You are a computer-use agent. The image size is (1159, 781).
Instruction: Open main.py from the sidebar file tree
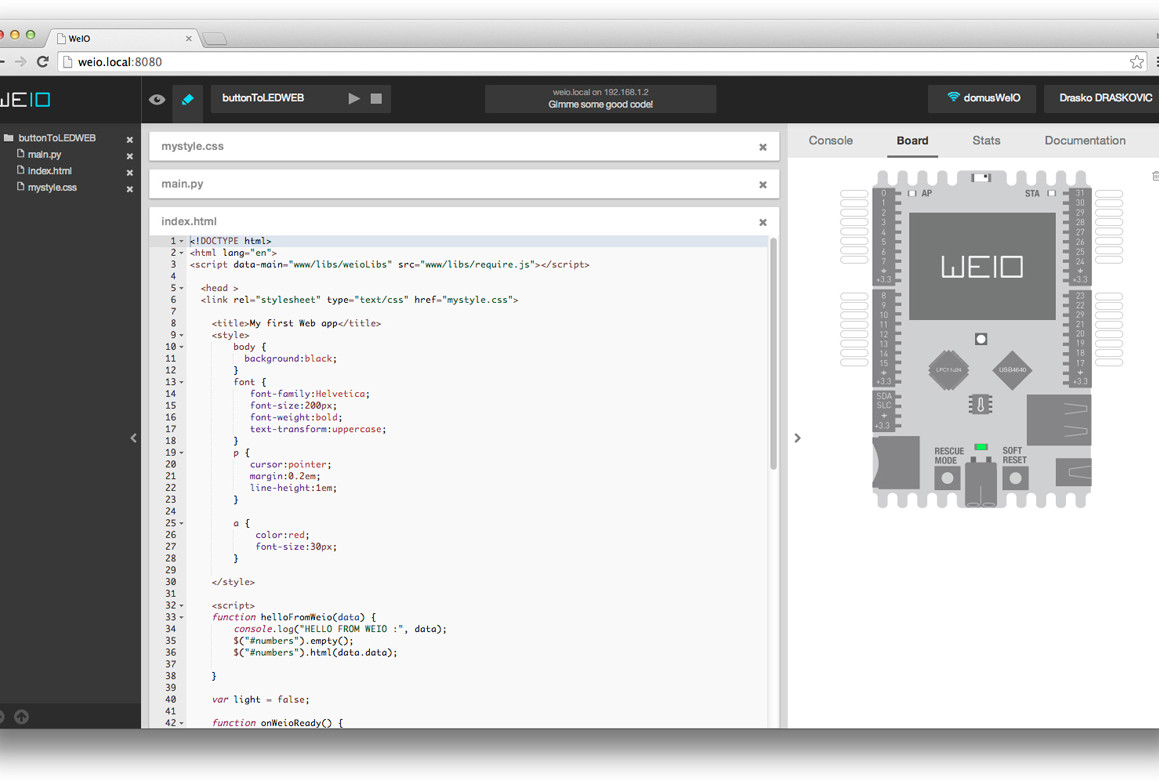44,154
